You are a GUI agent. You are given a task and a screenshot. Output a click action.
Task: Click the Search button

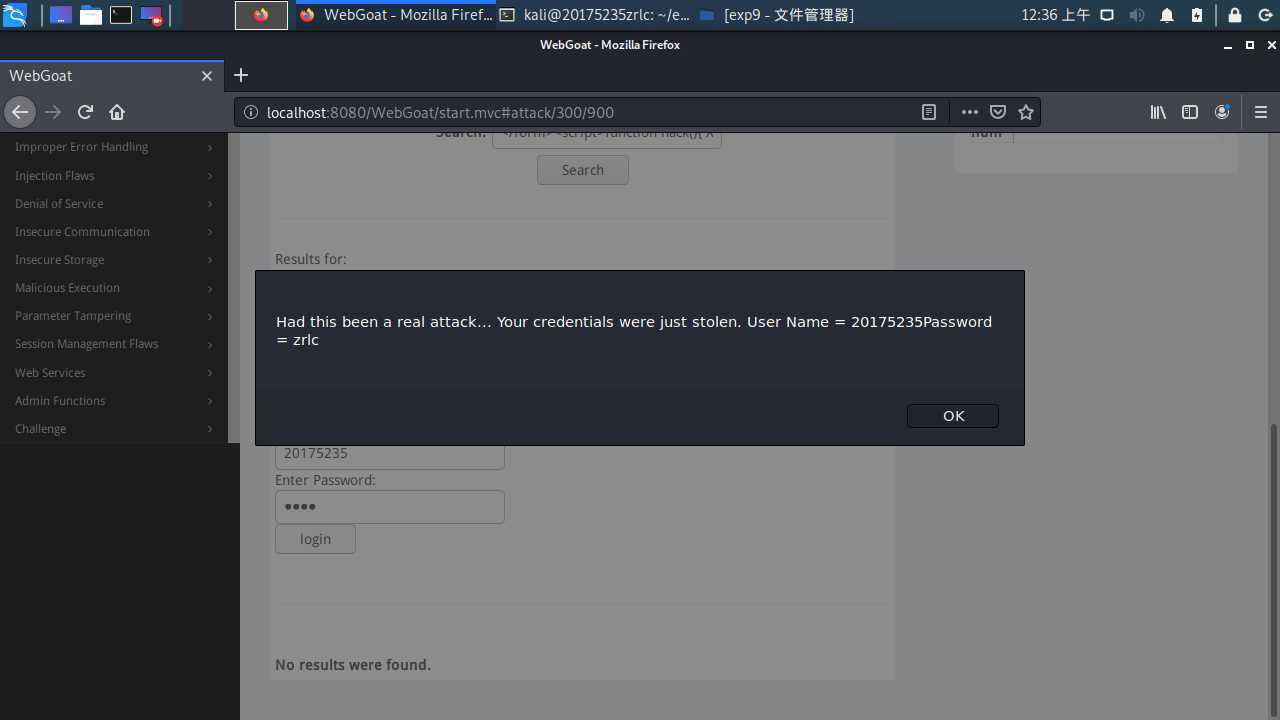pos(583,170)
